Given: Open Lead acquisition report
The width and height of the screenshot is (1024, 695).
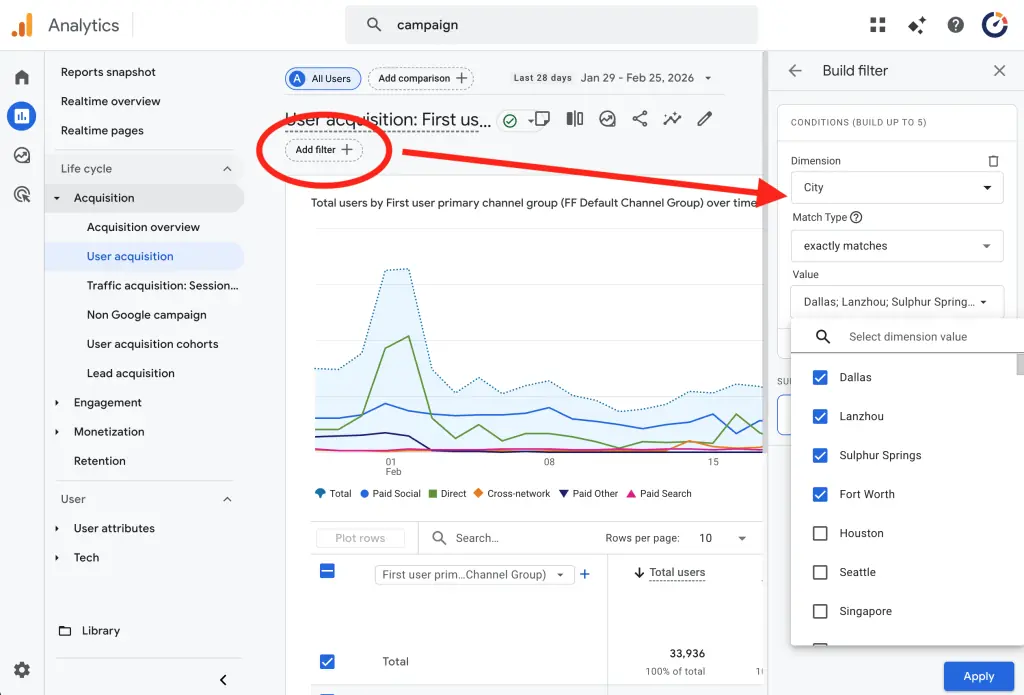Looking at the screenshot, I should coord(131,374).
